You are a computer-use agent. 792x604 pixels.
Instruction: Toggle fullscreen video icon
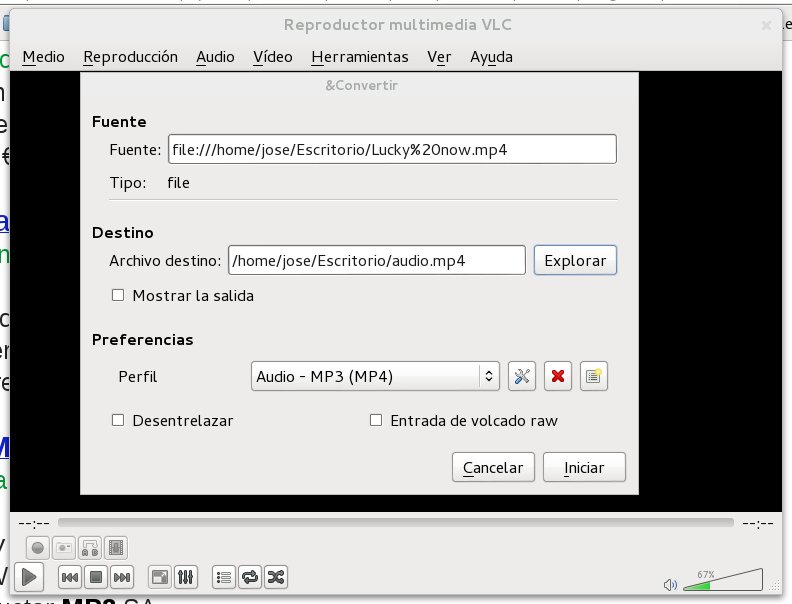point(160,577)
